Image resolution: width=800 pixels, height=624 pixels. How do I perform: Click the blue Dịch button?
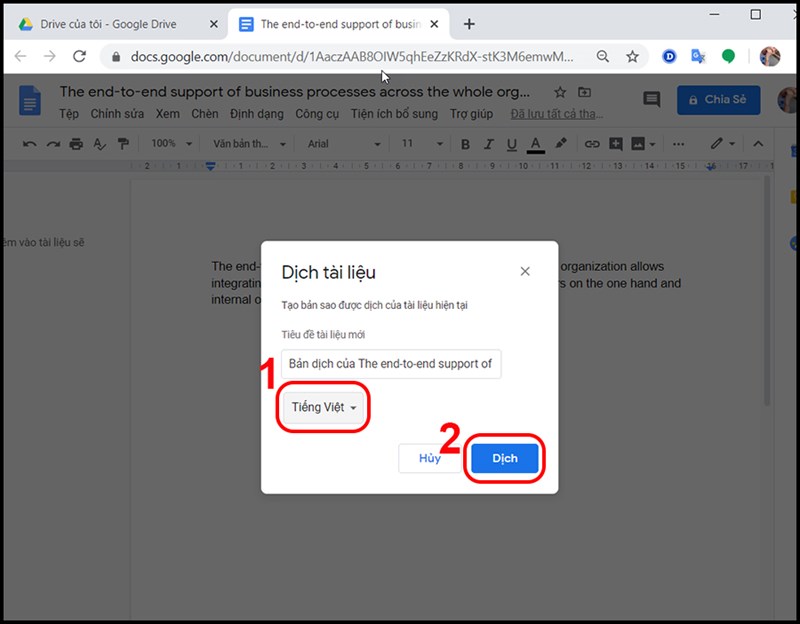pyautogui.click(x=505, y=458)
